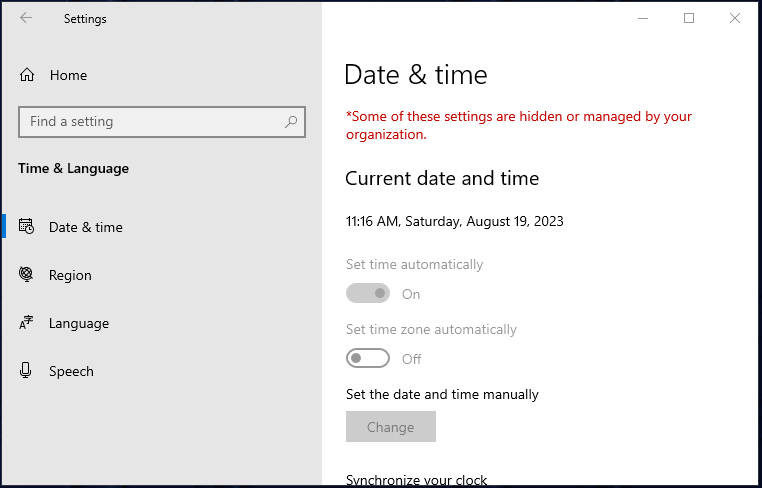Click the search magnifier icon
This screenshot has width=762, height=488.
point(291,122)
